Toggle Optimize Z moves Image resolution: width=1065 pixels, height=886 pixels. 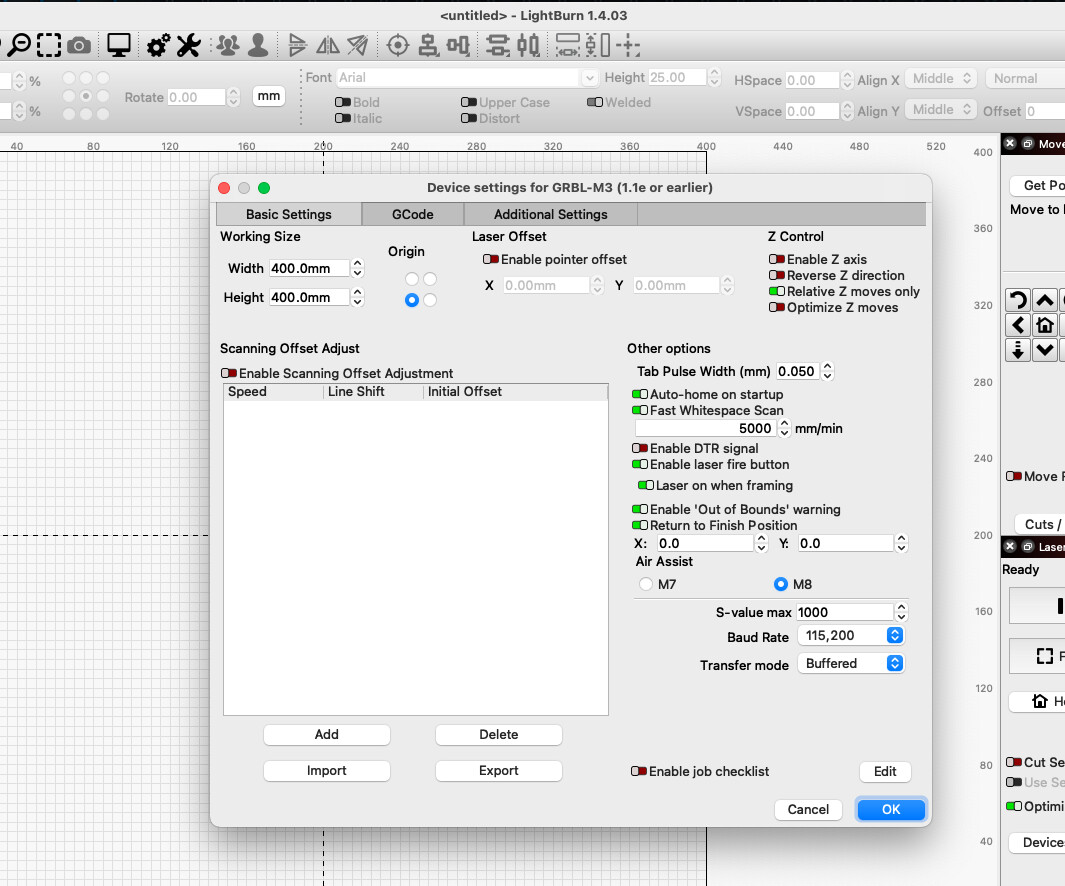coord(777,307)
